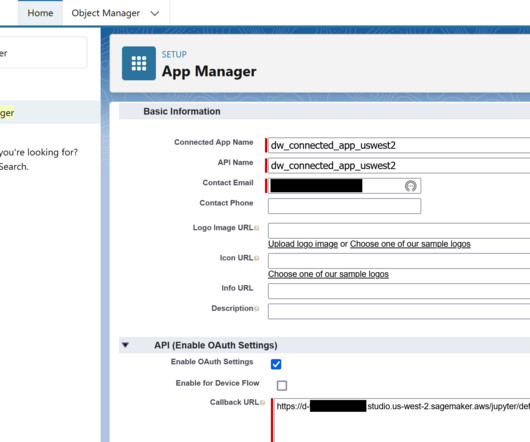Click the icon inside Contact Email field

coord(410,186)
